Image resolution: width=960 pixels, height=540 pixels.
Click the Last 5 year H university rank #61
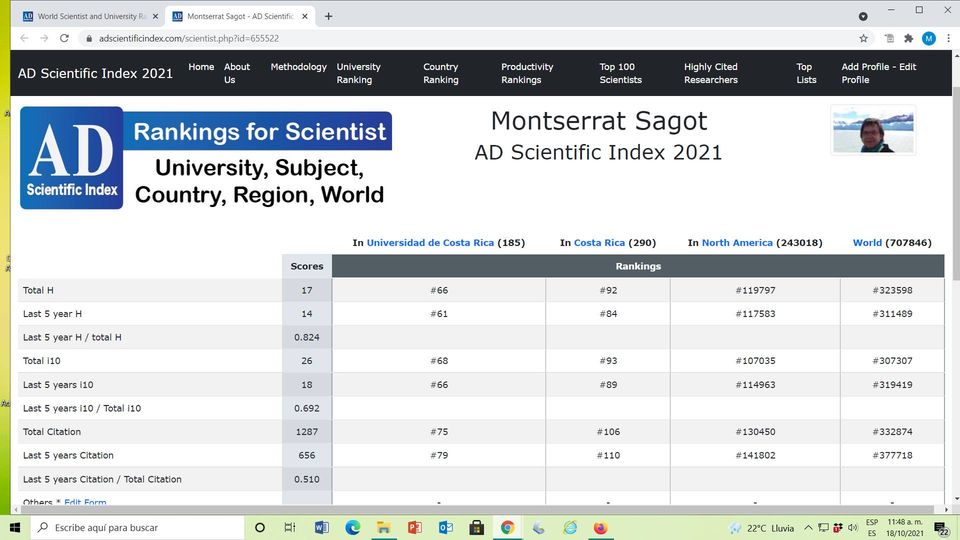click(x=439, y=313)
